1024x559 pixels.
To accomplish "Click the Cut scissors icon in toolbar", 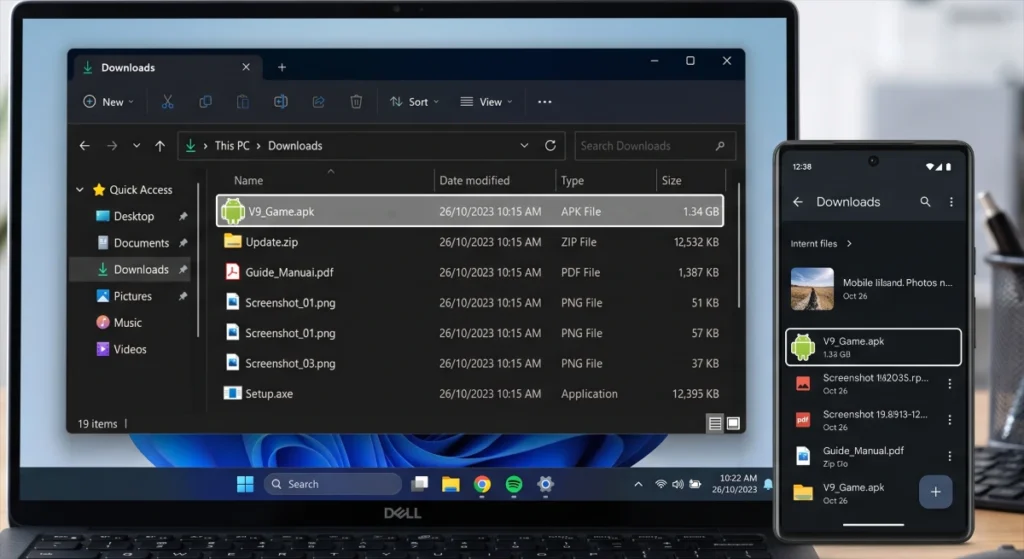I will pyautogui.click(x=168, y=102).
